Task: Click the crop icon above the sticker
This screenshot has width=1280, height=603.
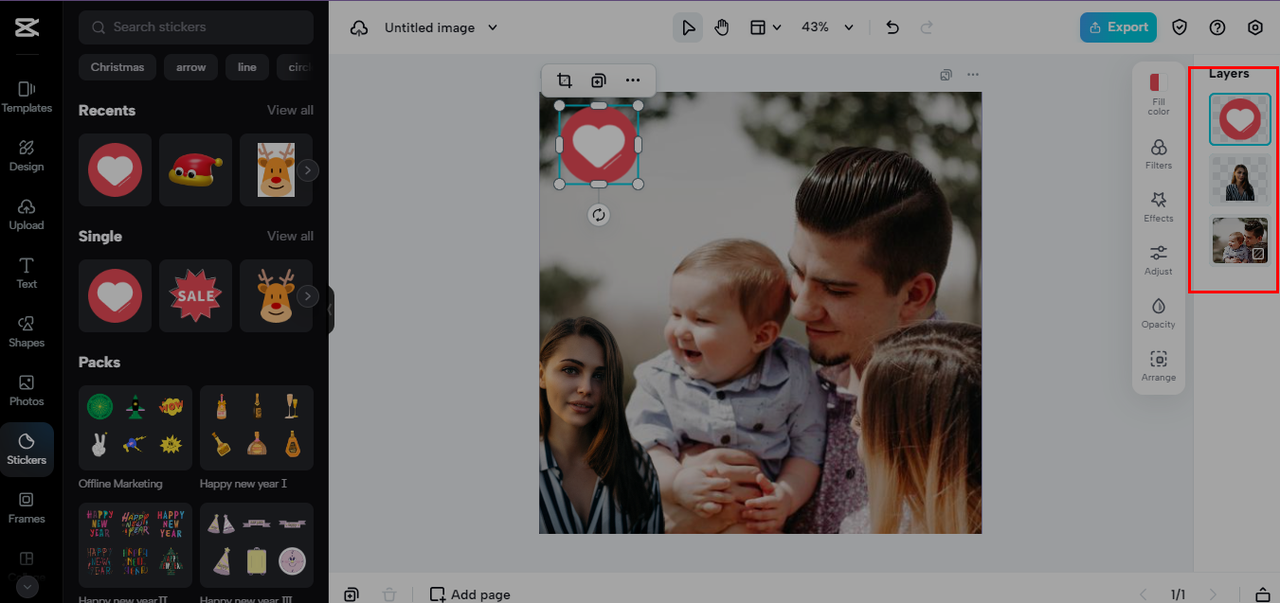Action: [x=564, y=81]
